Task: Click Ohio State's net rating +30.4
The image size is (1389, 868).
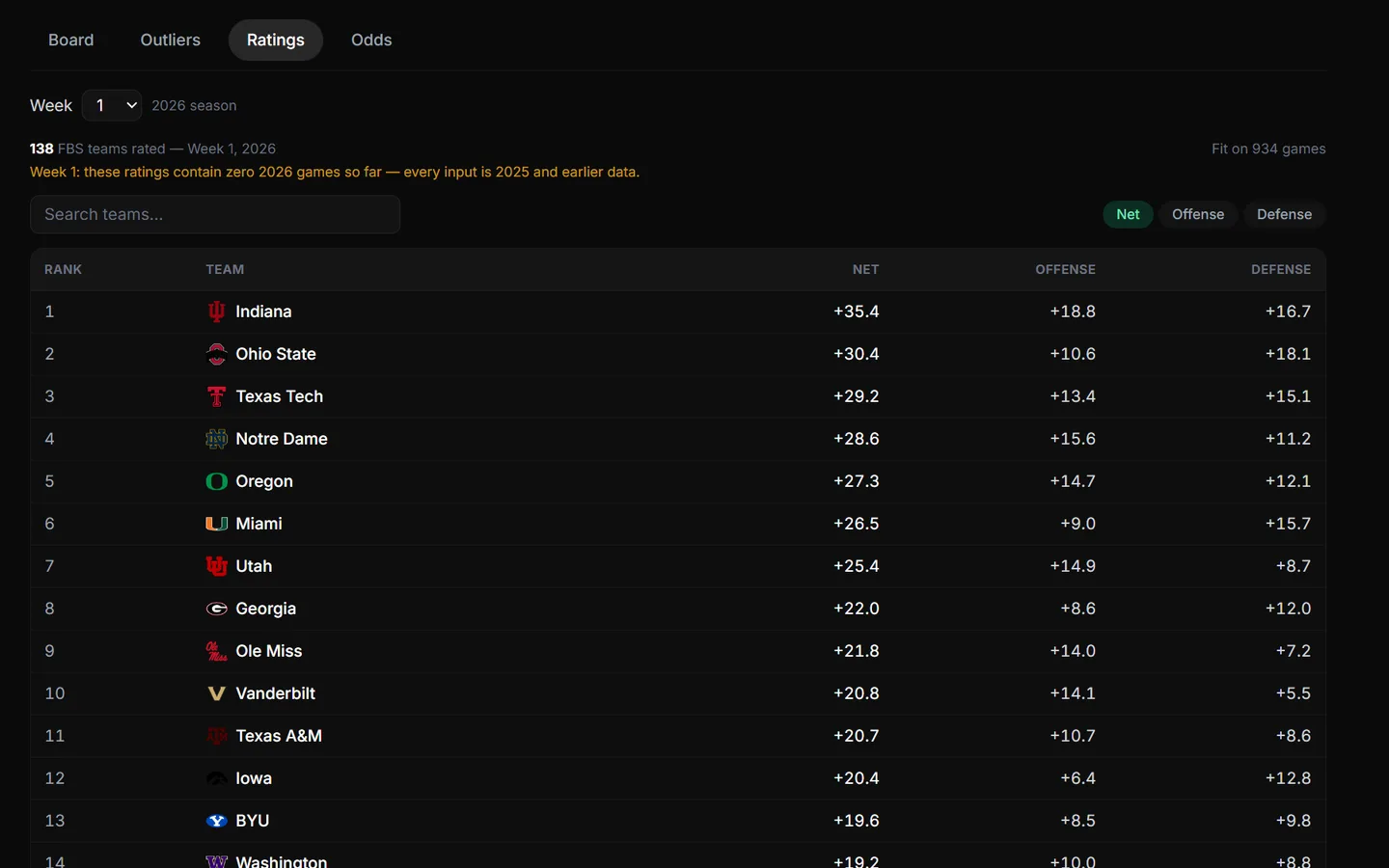Action: (x=857, y=354)
